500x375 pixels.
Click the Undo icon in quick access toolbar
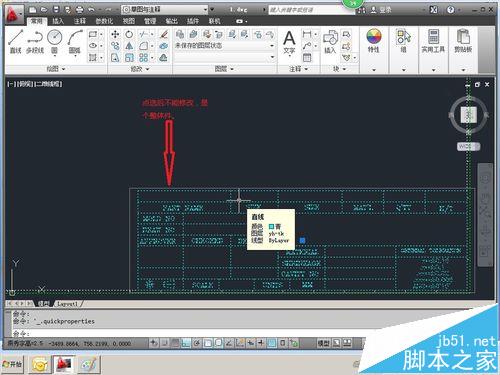tap(91, 10)
